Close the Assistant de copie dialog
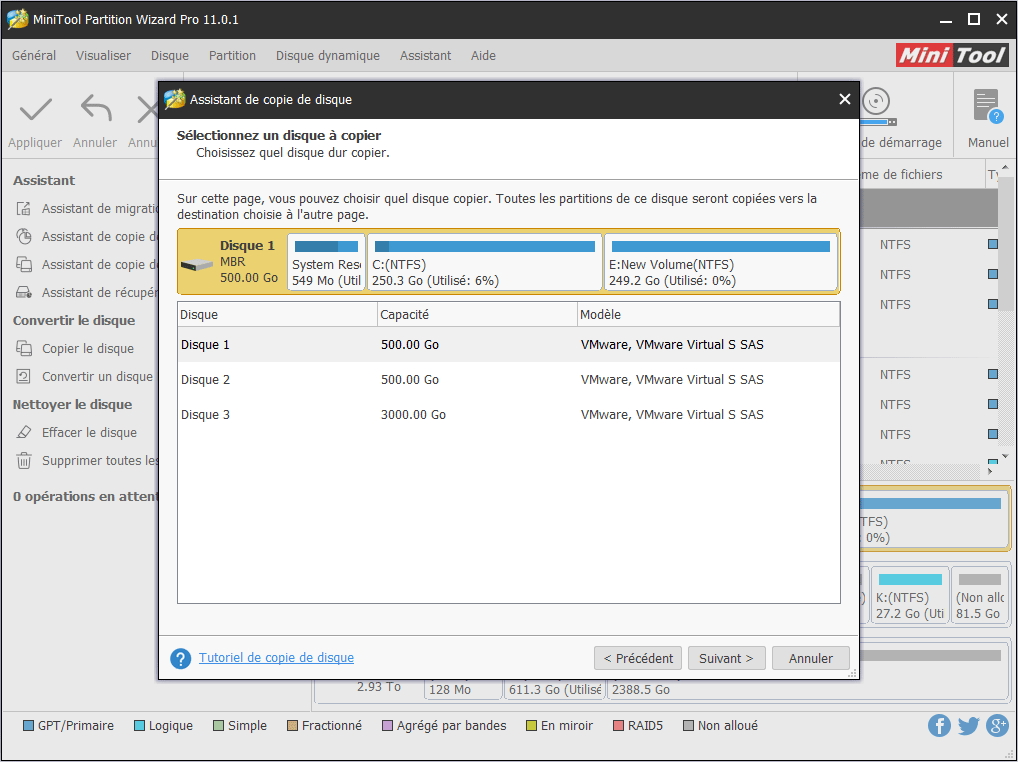This screenshot has width=1018, height=762. point(845,99)
